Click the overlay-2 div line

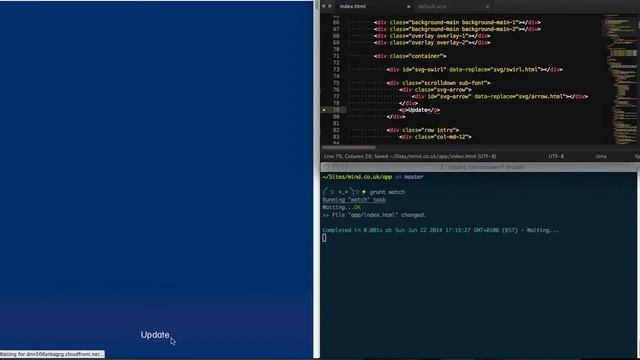pyautogui.click(x=432, y=42)
